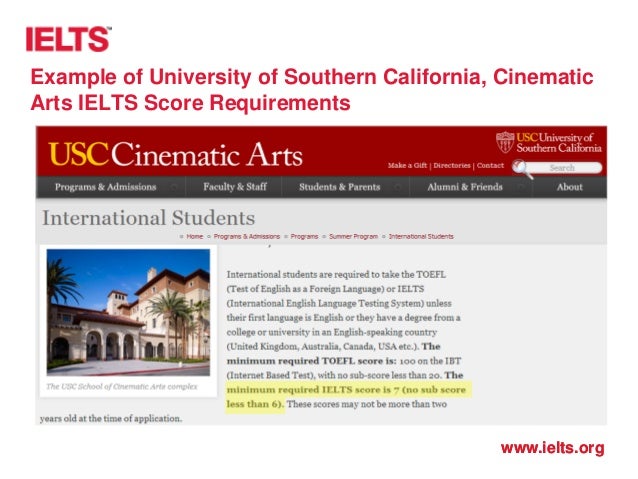Click the Cinematic Arts complex photo
The height and width of the screenshot is (479, 638).
click(x=128, y=312)
